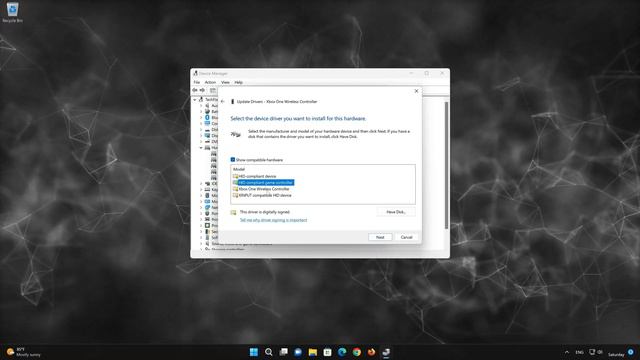This screenshot has width=640, height=360.
Task: Open the Help menu in Device Manager
Action: click(238, 82)
